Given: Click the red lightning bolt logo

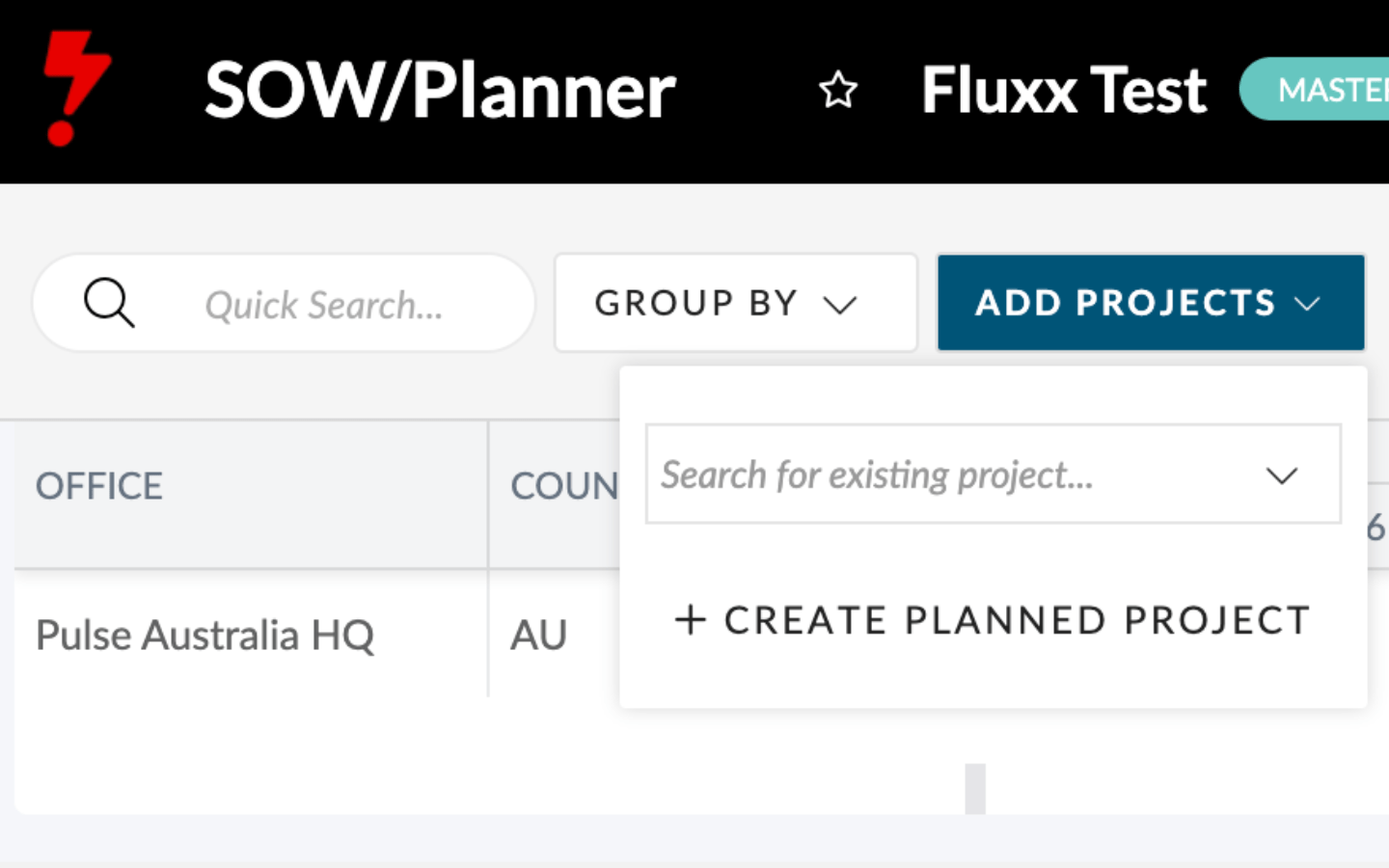Looking at the screenshot, I should [77, 89].
